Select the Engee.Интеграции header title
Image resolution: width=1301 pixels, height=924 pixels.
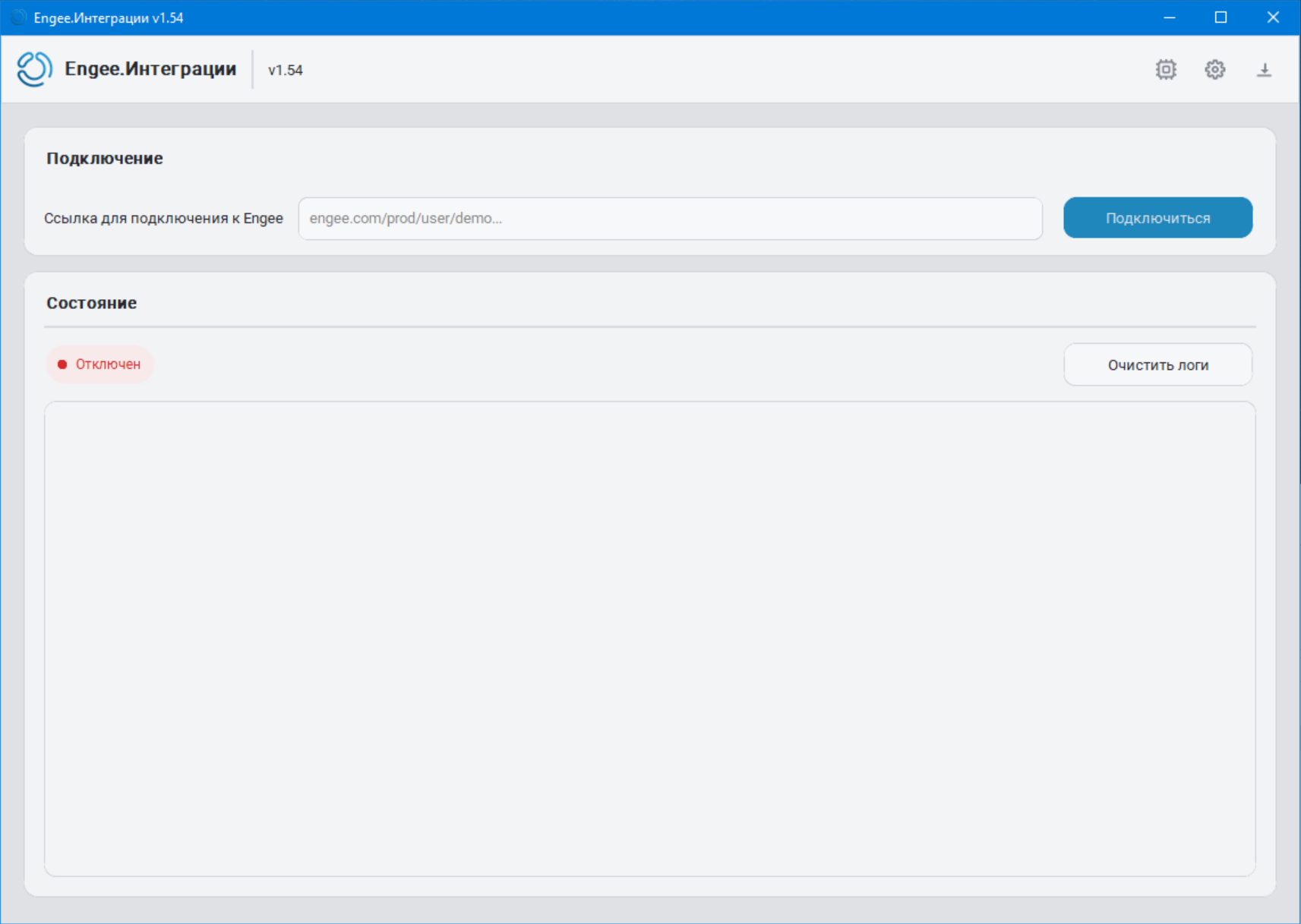click(150, 69)
